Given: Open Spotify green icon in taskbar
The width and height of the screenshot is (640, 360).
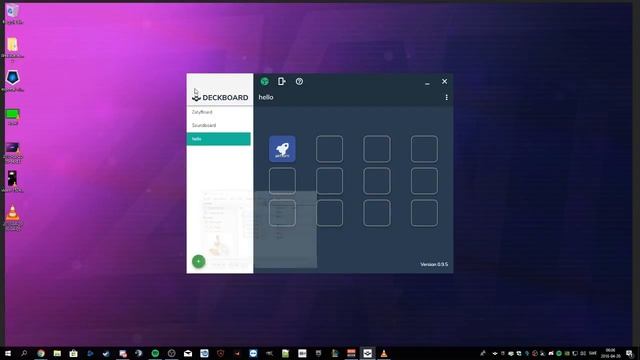Looking at the screenshot, I should pos(155,353).
